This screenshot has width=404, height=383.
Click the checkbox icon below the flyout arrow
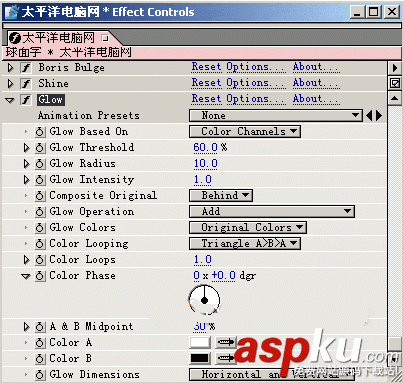(395, 83)
